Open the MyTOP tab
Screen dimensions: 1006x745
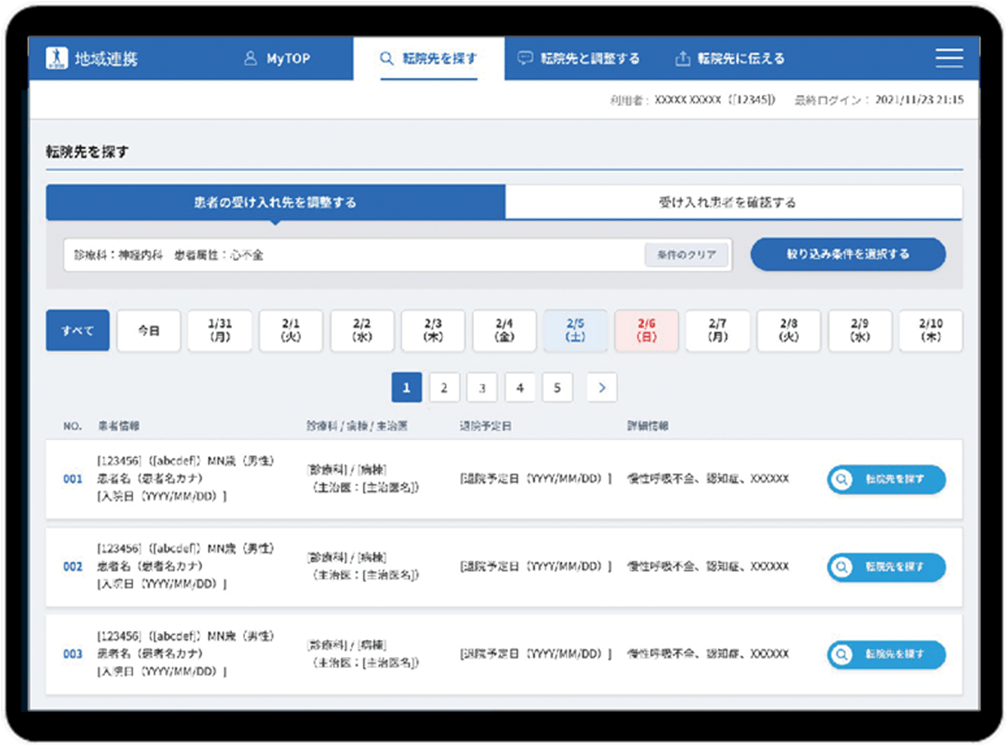pos(277,59)
